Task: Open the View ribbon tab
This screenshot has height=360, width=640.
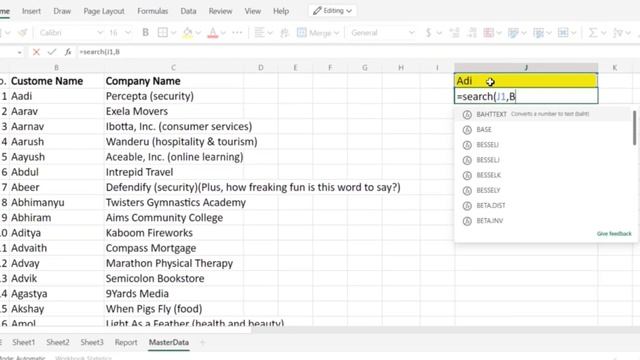Action: (253, 11)
